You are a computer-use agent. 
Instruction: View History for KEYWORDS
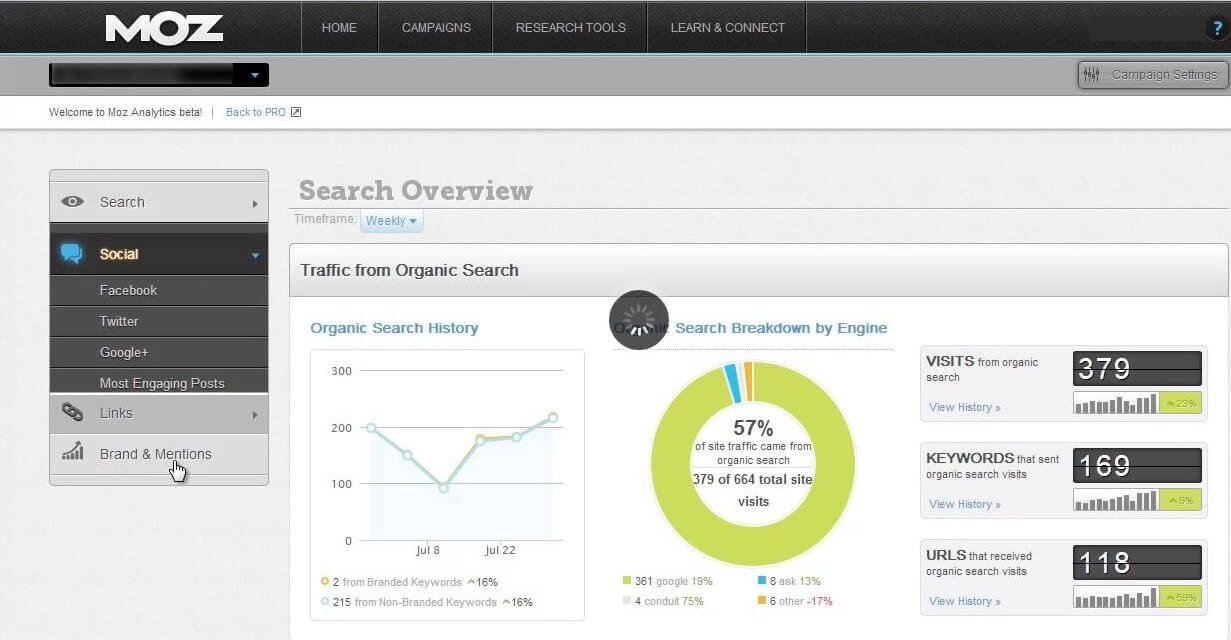tap(964, 504)
